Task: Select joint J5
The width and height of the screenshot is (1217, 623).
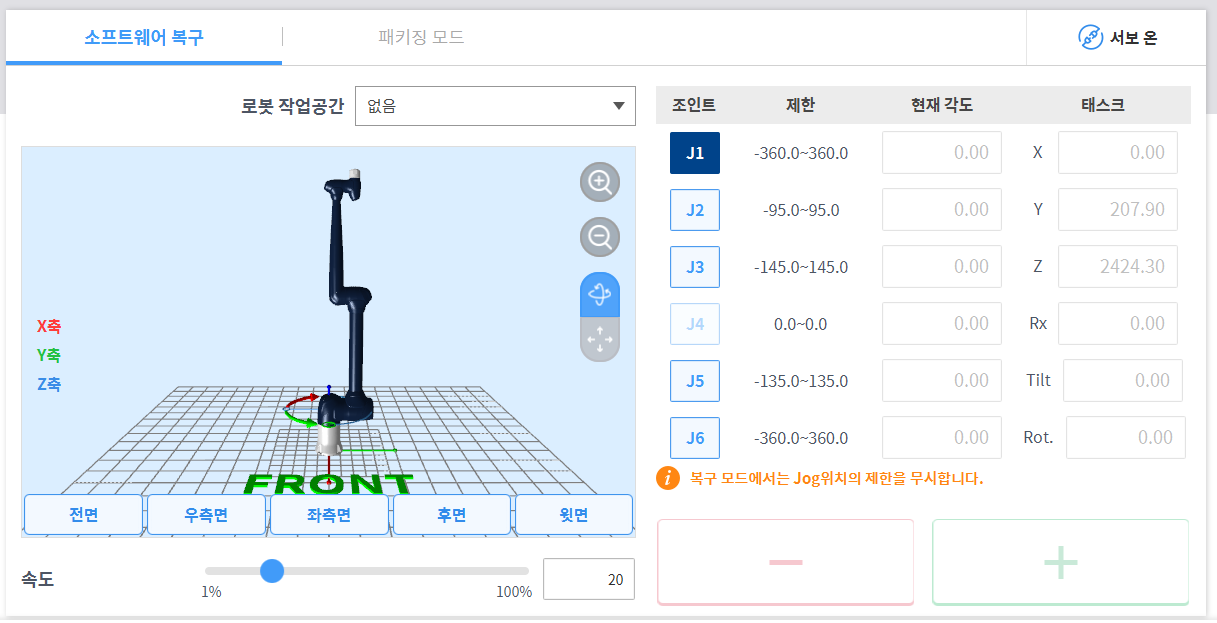Action: pyautogui.click(x=695, y=381)
